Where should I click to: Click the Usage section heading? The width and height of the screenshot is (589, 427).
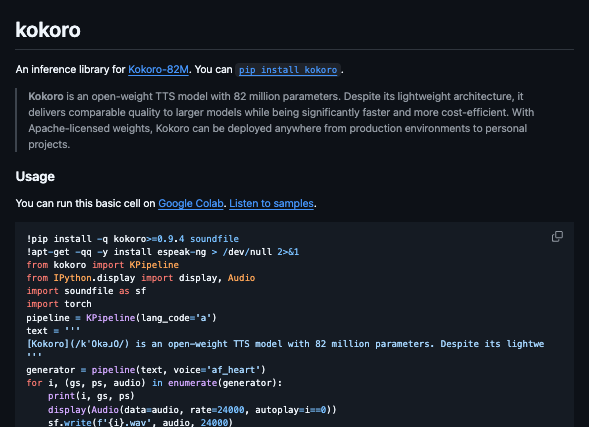[x=35, y=177]
